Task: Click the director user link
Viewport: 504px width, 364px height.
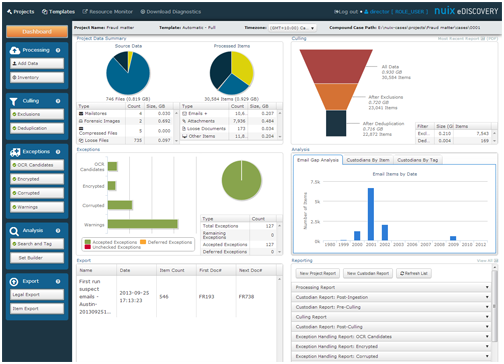Action: pos(396,12)
